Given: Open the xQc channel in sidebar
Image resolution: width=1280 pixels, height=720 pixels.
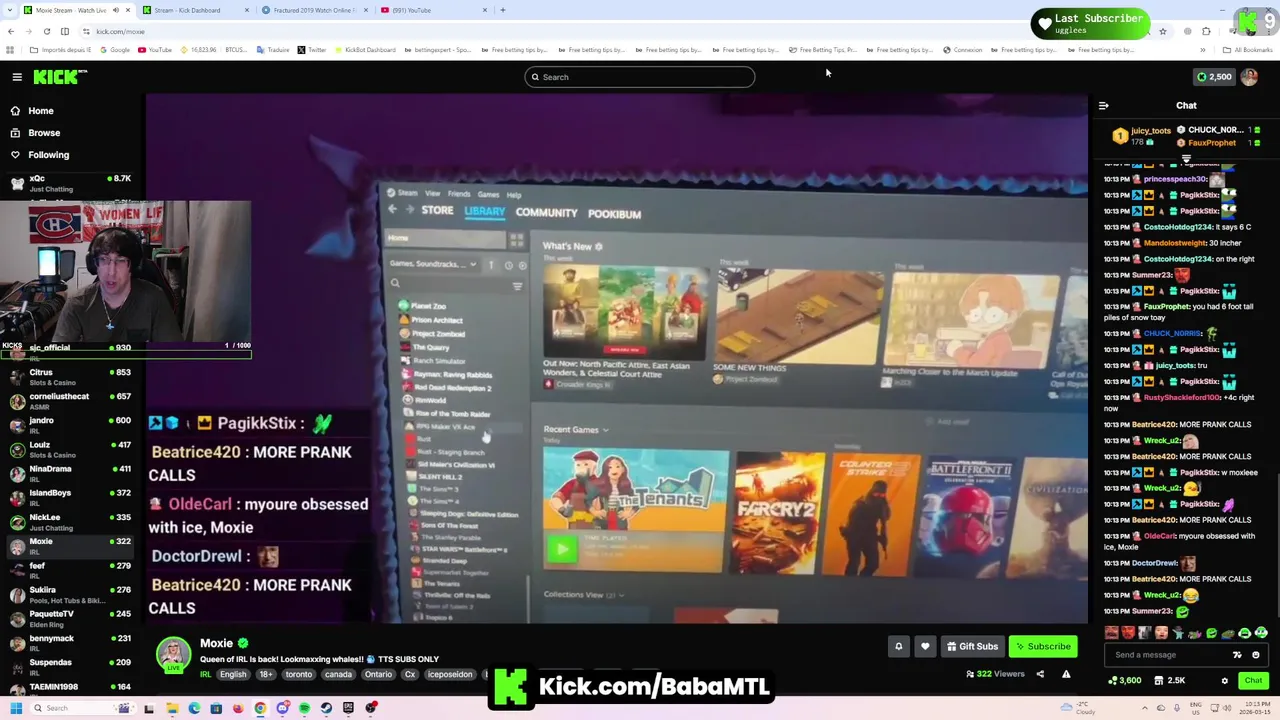Looking at the screenshot, I should (70, 183).
